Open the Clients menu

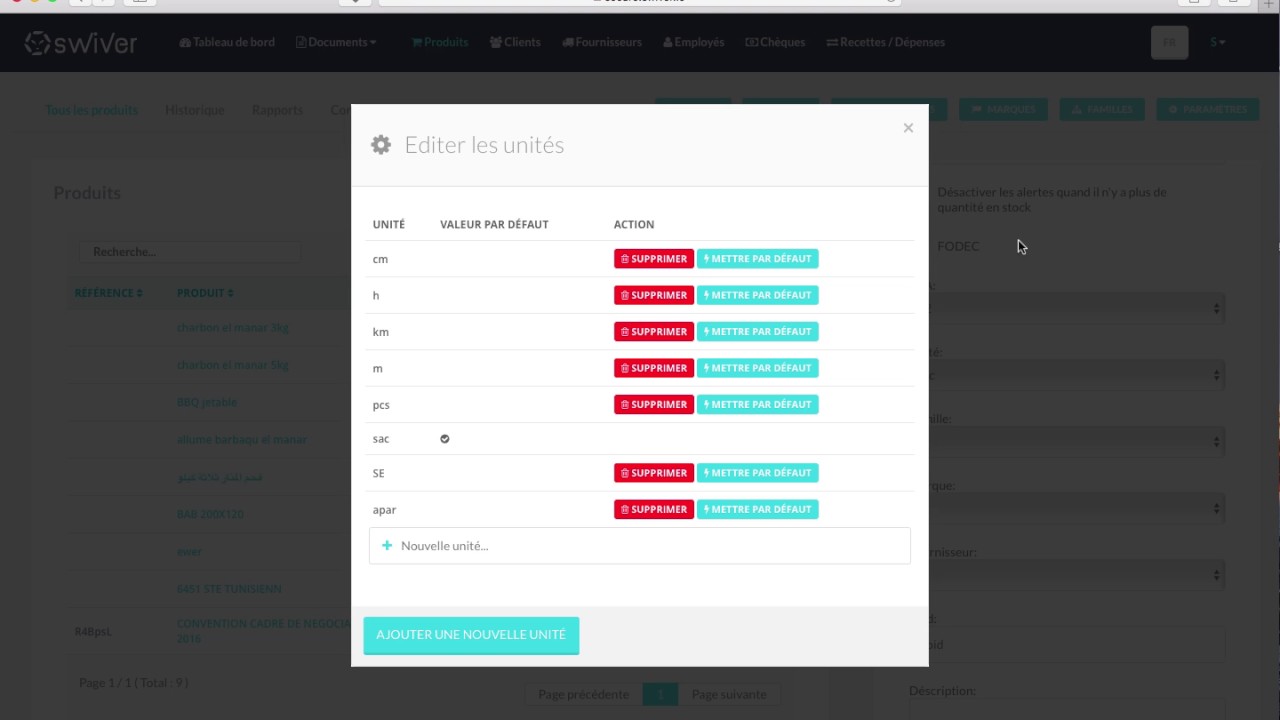click(x=515, y=42)
